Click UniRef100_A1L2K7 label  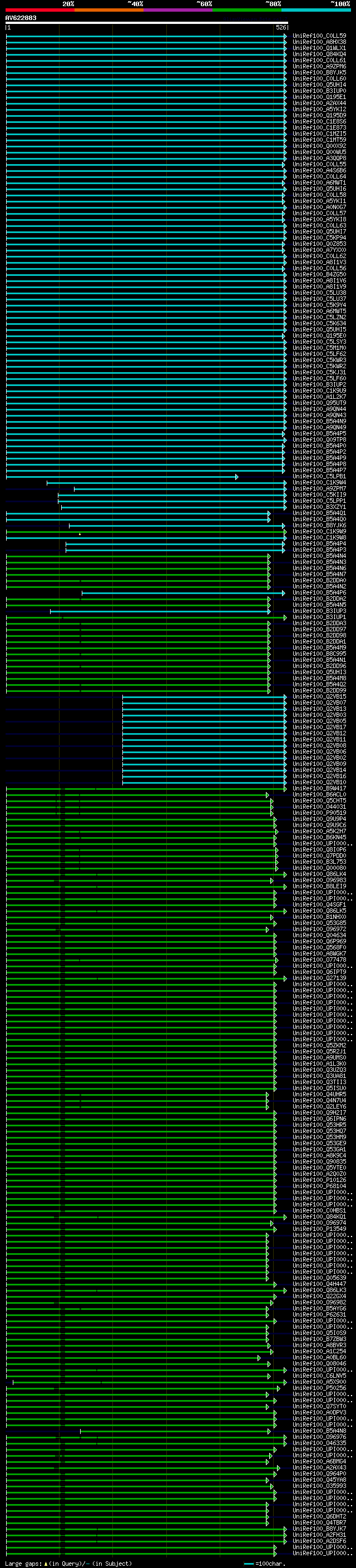pos(319,397)
